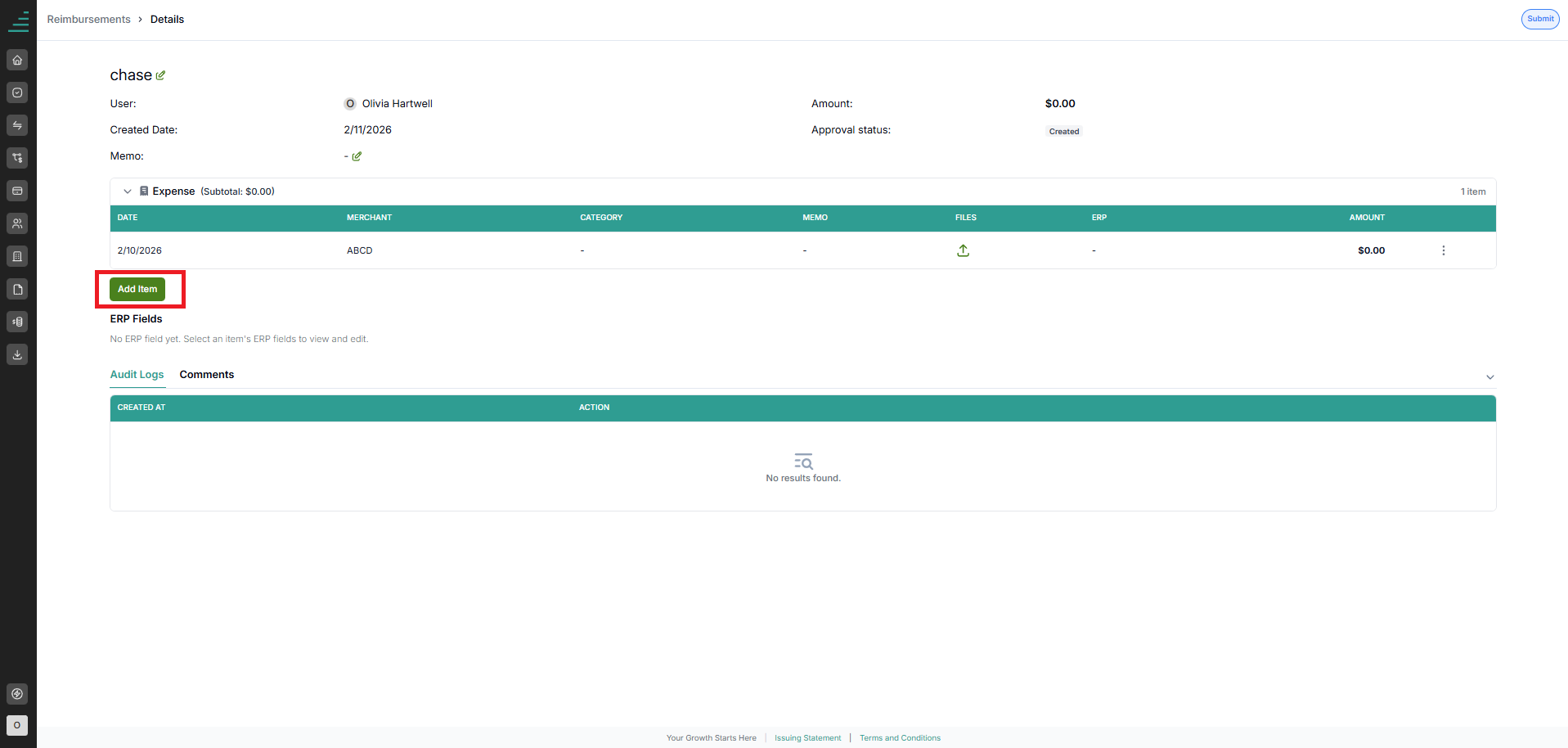Select the Audit Logs tab
Viewport: 1568px width, 748px height.
(137, 375)
